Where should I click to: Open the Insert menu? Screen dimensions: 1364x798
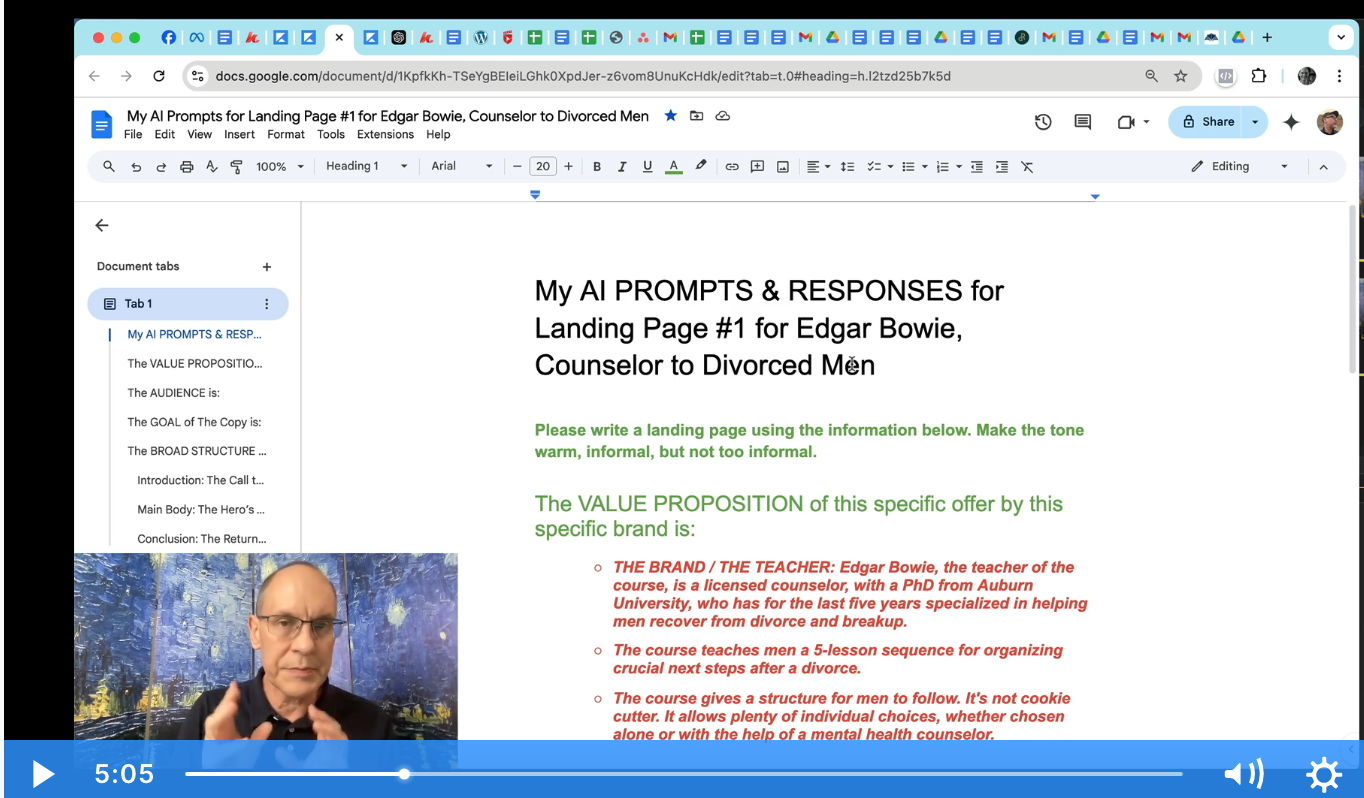pos(240,135)
